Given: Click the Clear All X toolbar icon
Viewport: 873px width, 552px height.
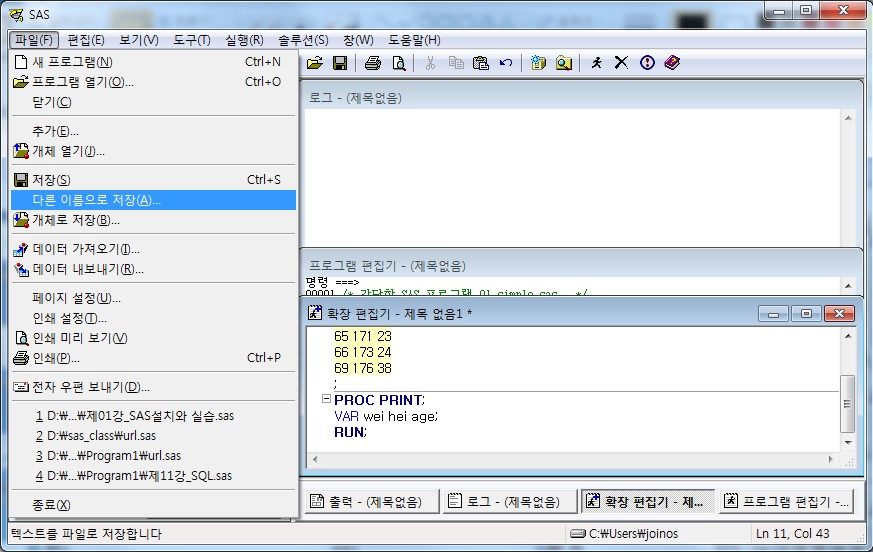Looking at the screenshot, I should click(x=621, y=63).
